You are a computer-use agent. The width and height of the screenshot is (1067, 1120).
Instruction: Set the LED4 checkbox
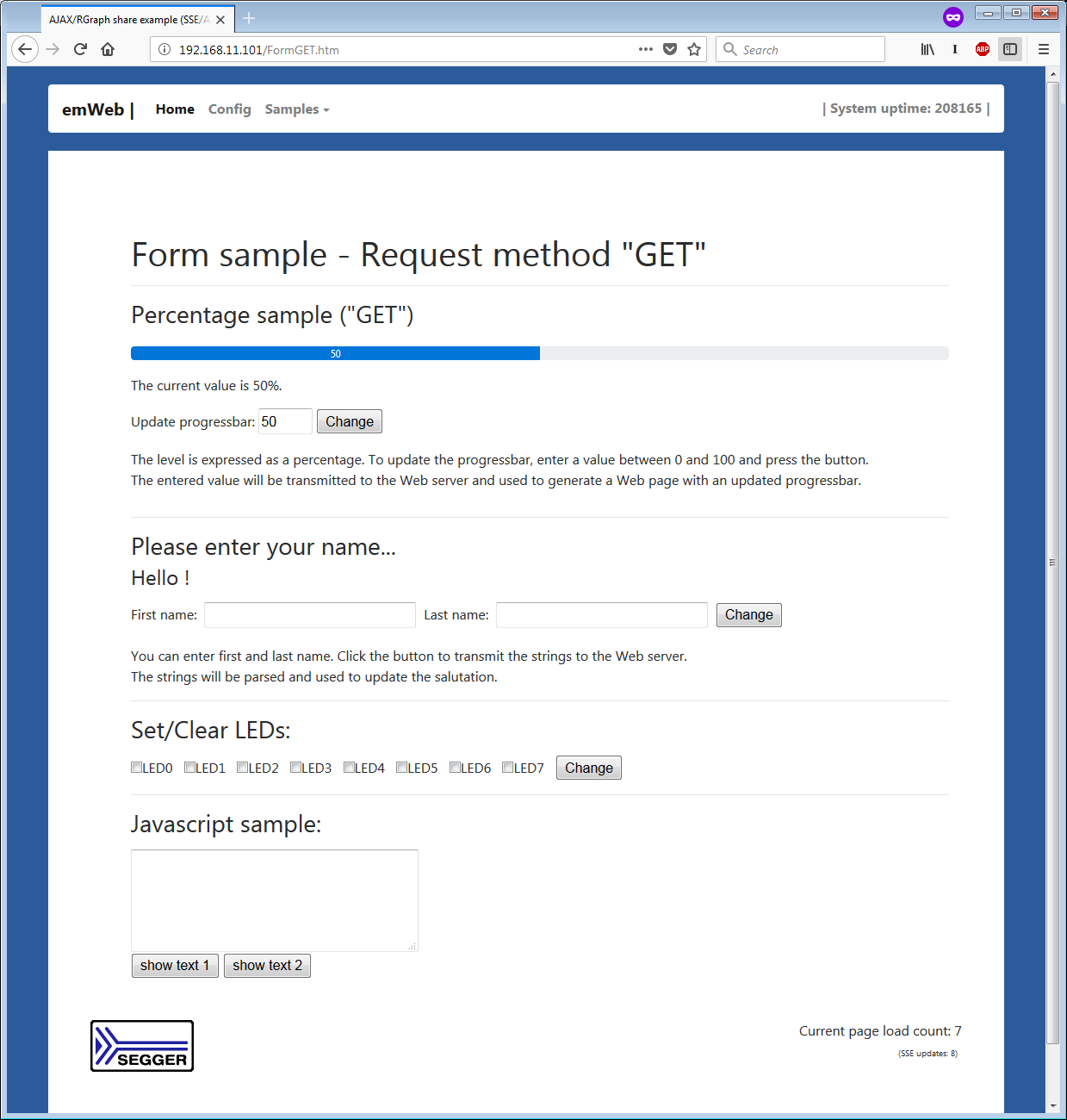point(349,768)
